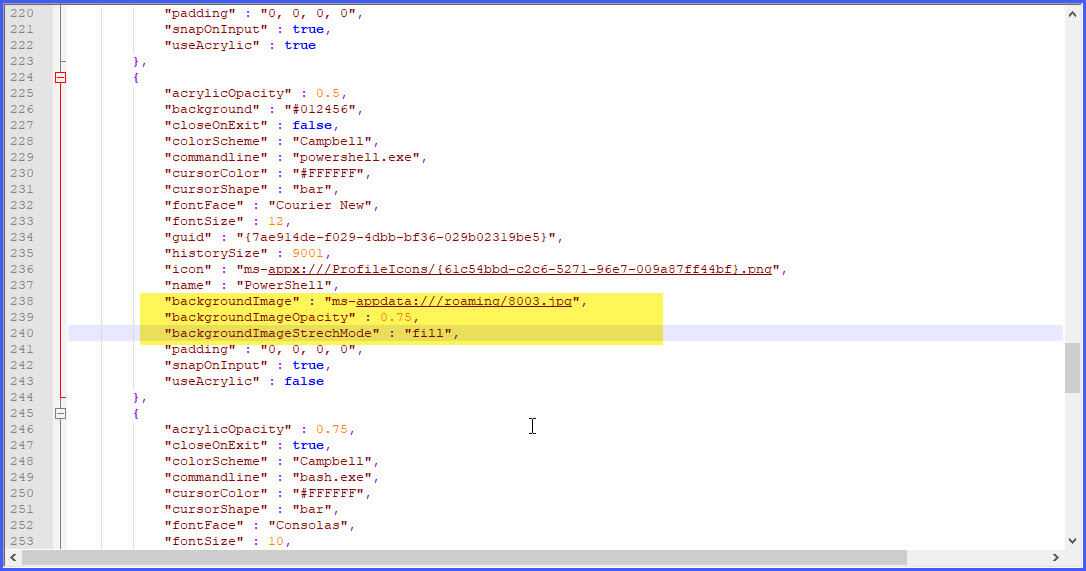Click line number 238 in the margin
The height and width of the screenshot is (571, 1086).
[x=21, y=301]
